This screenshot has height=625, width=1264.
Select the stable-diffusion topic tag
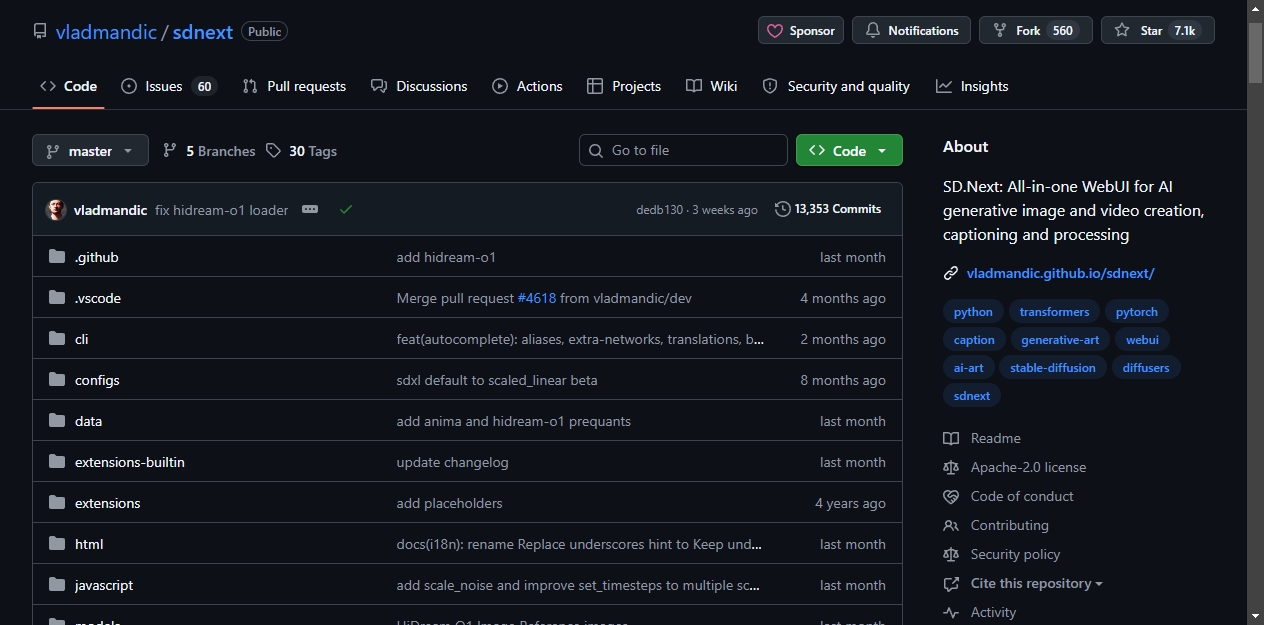[1053, 368]
